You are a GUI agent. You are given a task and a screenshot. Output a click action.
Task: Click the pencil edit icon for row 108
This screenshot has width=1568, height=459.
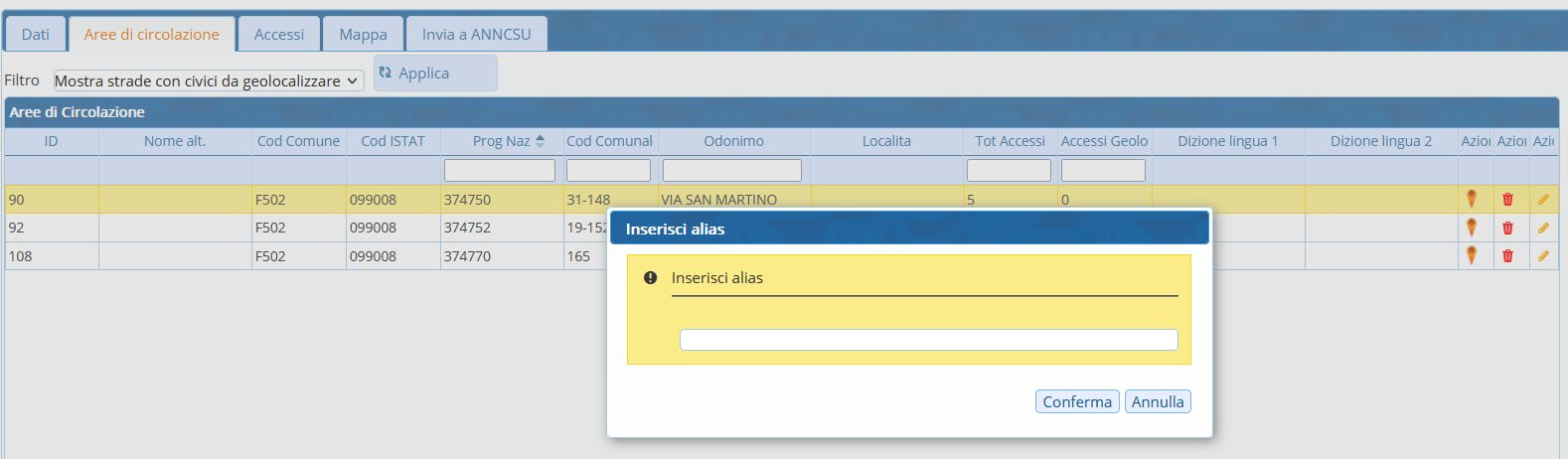pos(1543,256)
